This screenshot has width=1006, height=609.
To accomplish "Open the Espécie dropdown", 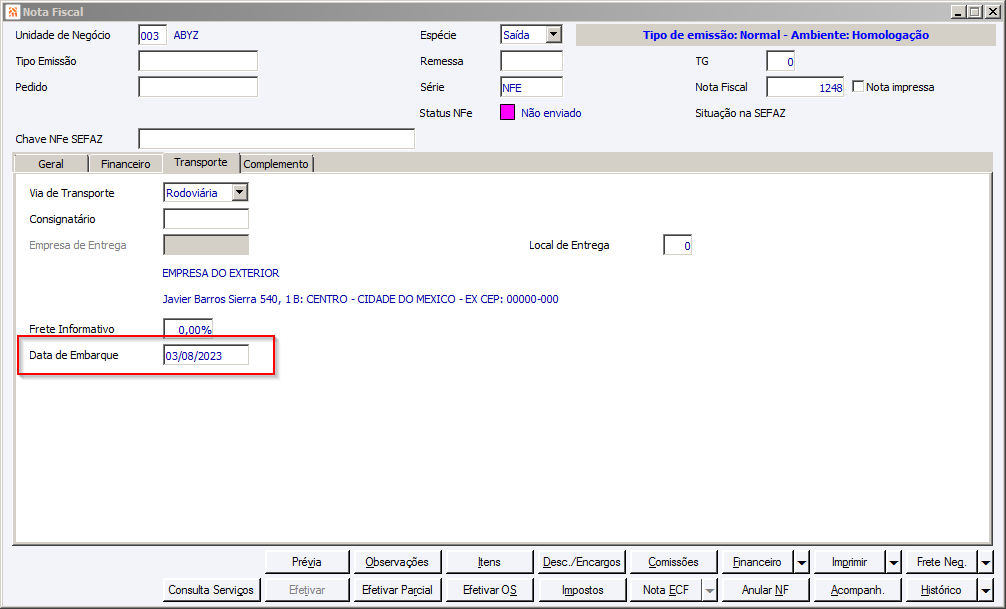I will tap(554, 35).
